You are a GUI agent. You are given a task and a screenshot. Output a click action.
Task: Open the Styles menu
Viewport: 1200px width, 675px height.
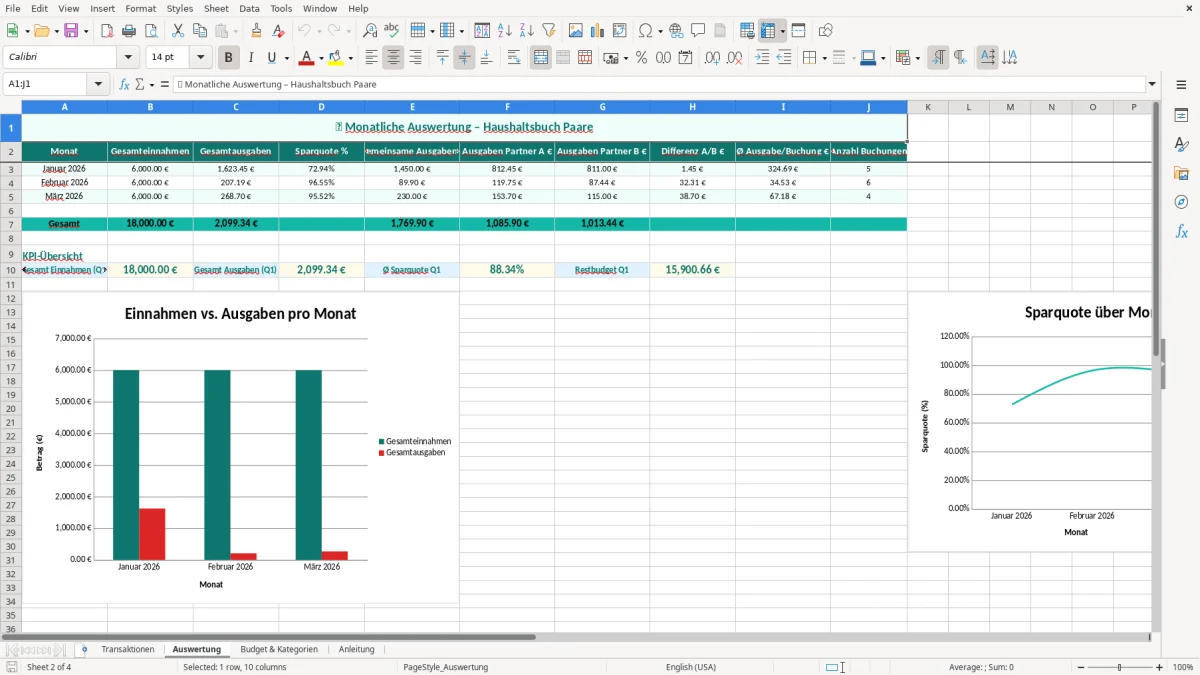(x=180, y=8)
